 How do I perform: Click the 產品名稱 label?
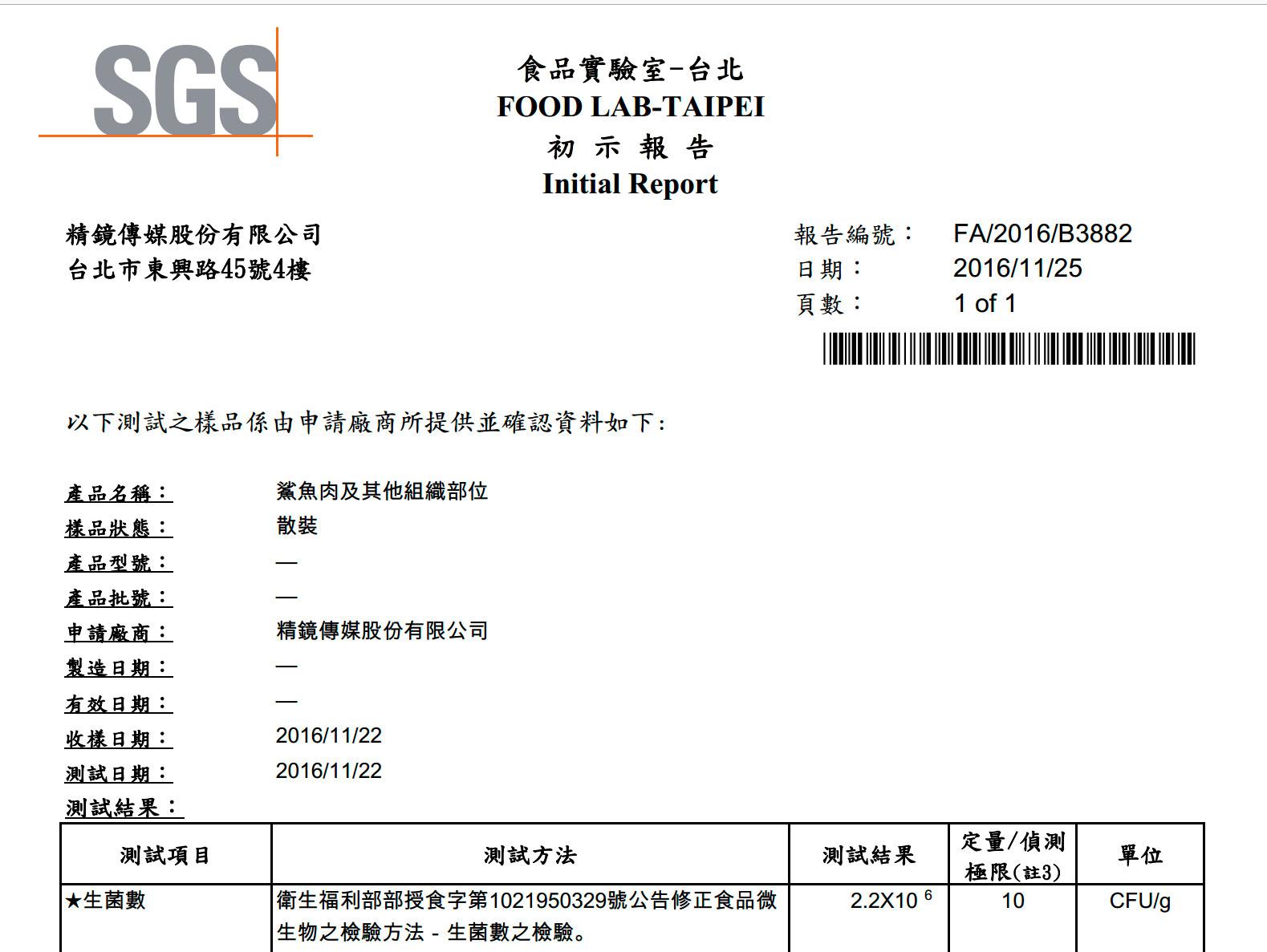pyautogui.click(x=118, y=492)
